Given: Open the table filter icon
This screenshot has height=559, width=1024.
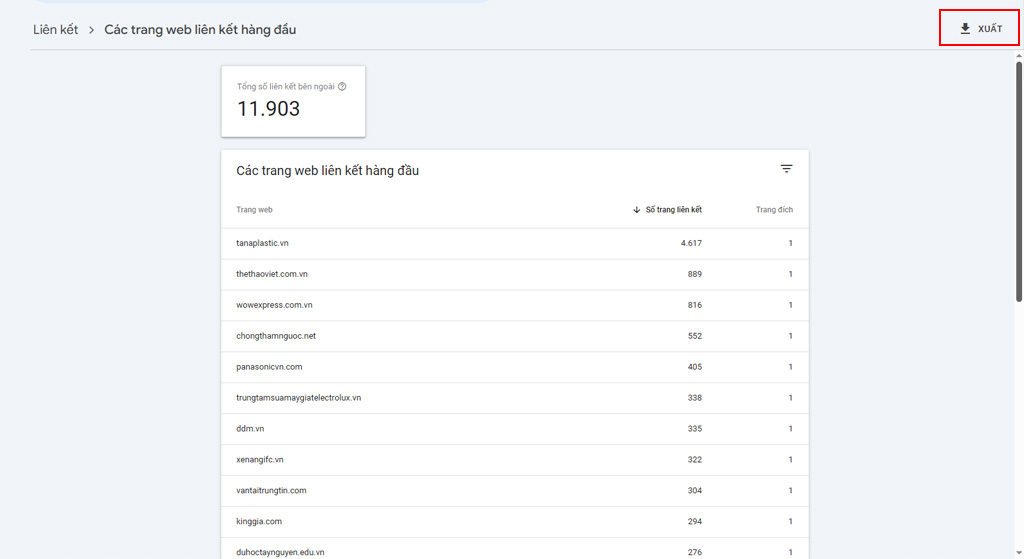Looking at the screenshot, I should click(x=786, y=168).
